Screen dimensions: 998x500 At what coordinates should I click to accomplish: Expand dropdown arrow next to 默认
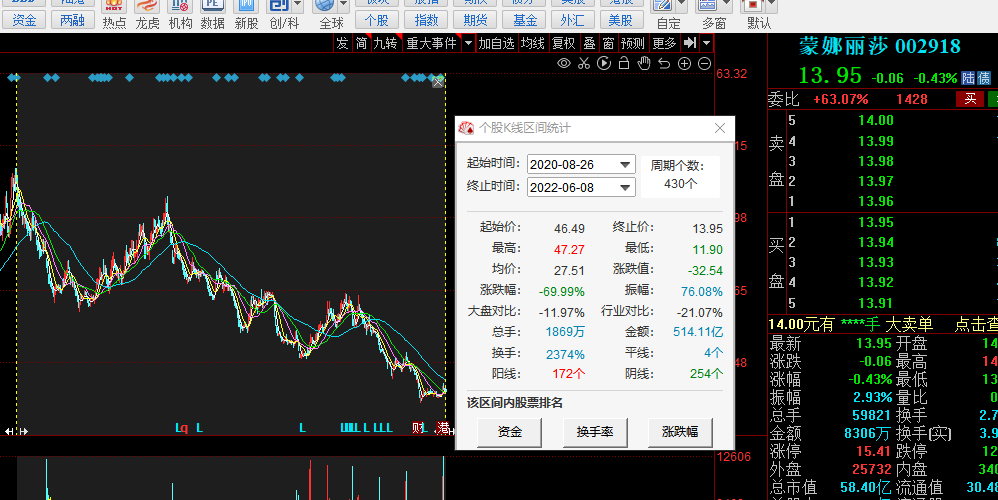pyautogui.click(x=772, y=6)
